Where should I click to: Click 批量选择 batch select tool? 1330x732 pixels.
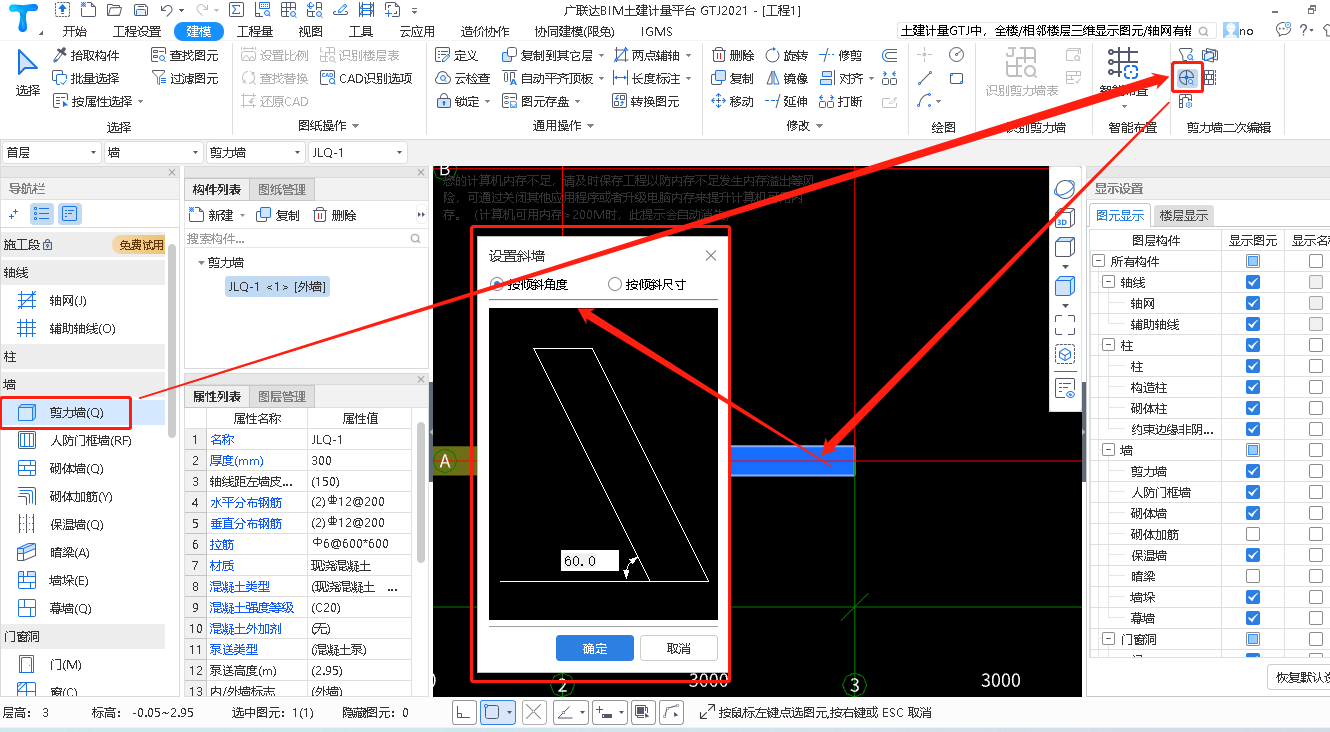(x=86, y=78)
